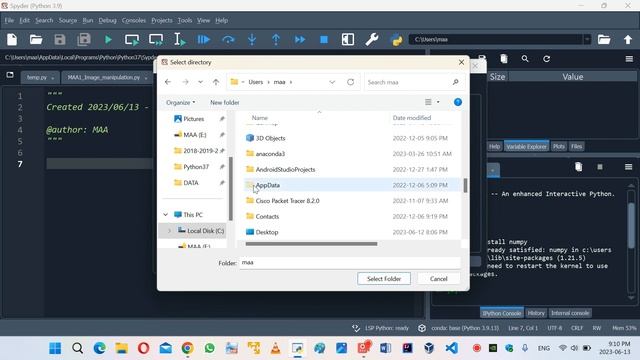This screenshot has width=640, height=360.
Task: Step out of function debug icon
Action: click(276, 40)
